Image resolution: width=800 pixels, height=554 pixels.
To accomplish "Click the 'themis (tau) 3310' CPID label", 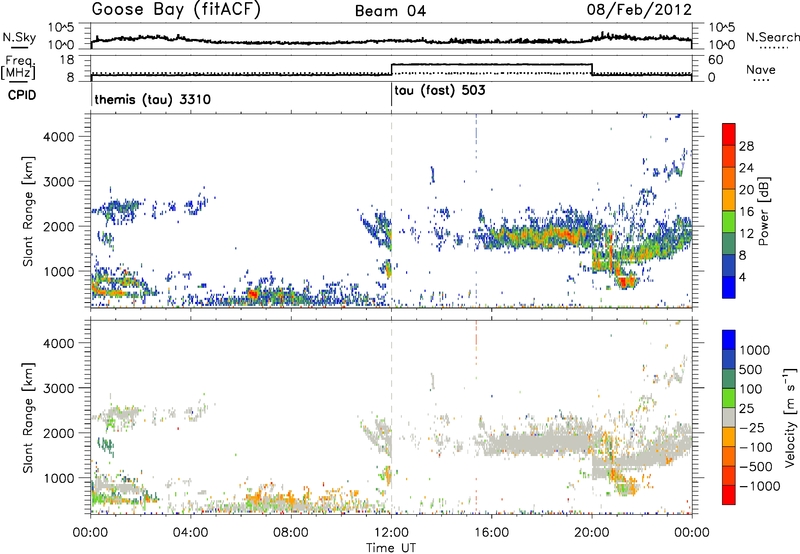I will [x=153, y=99].
